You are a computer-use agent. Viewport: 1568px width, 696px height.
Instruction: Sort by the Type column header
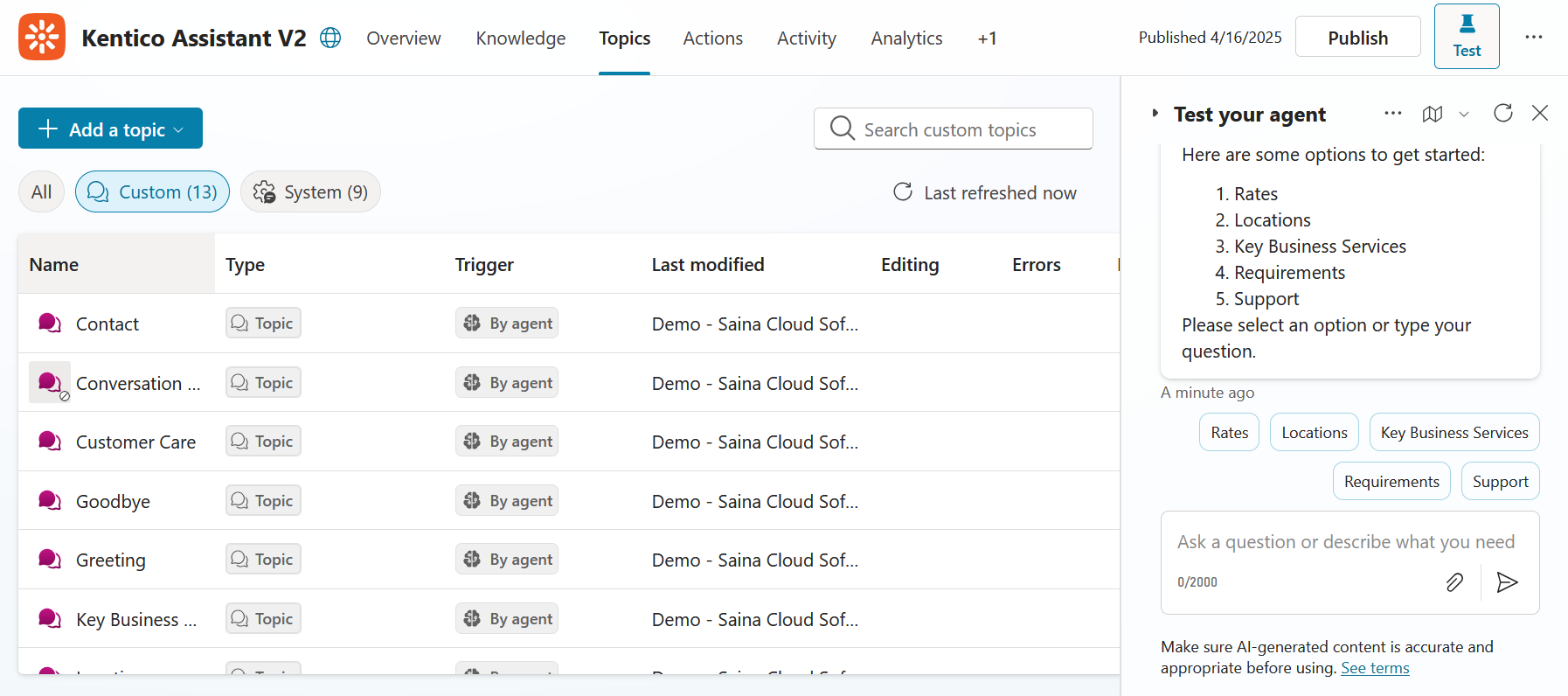(245, 264)
